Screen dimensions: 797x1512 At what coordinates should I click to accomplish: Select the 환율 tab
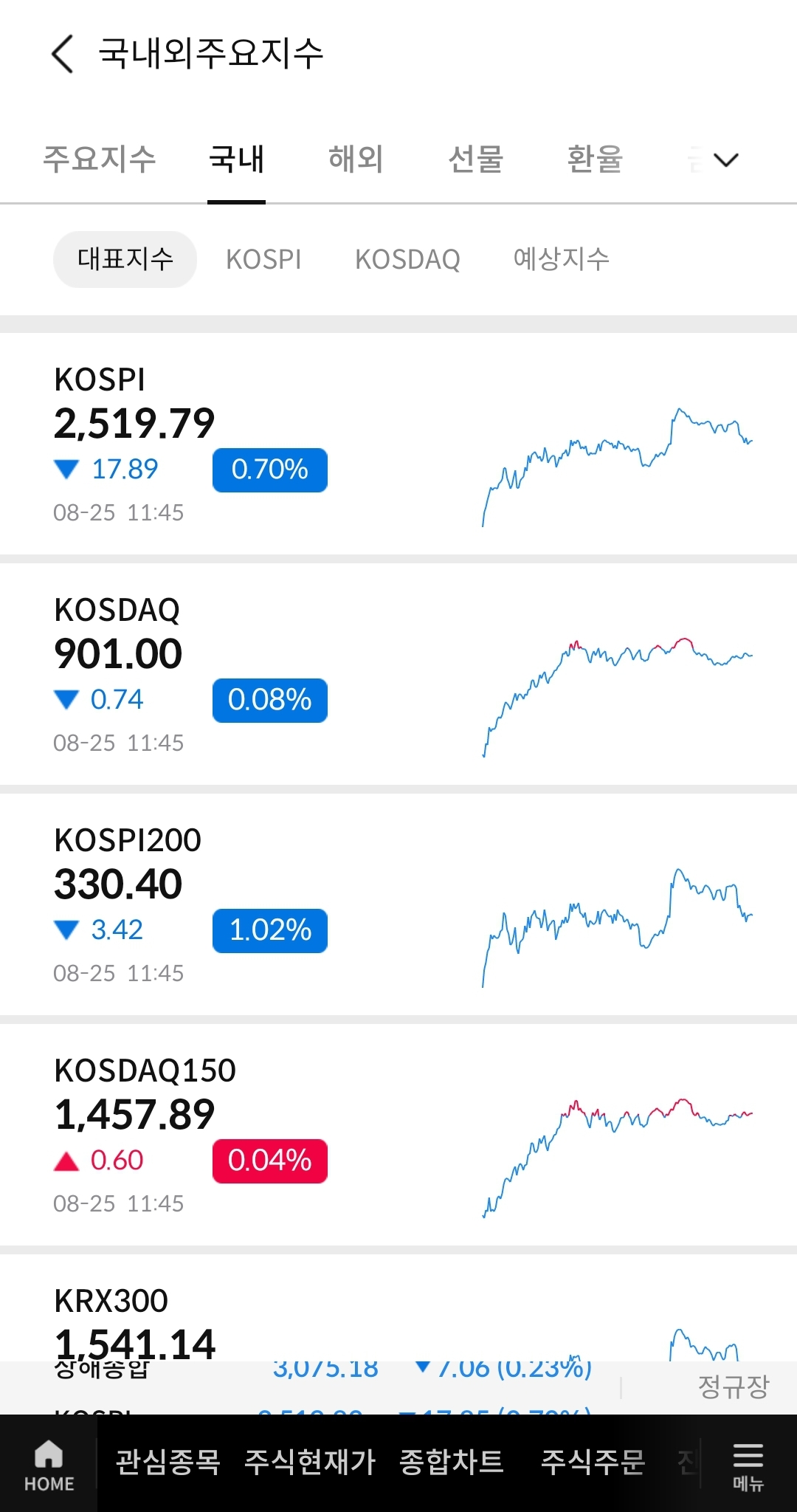(595, 159)
